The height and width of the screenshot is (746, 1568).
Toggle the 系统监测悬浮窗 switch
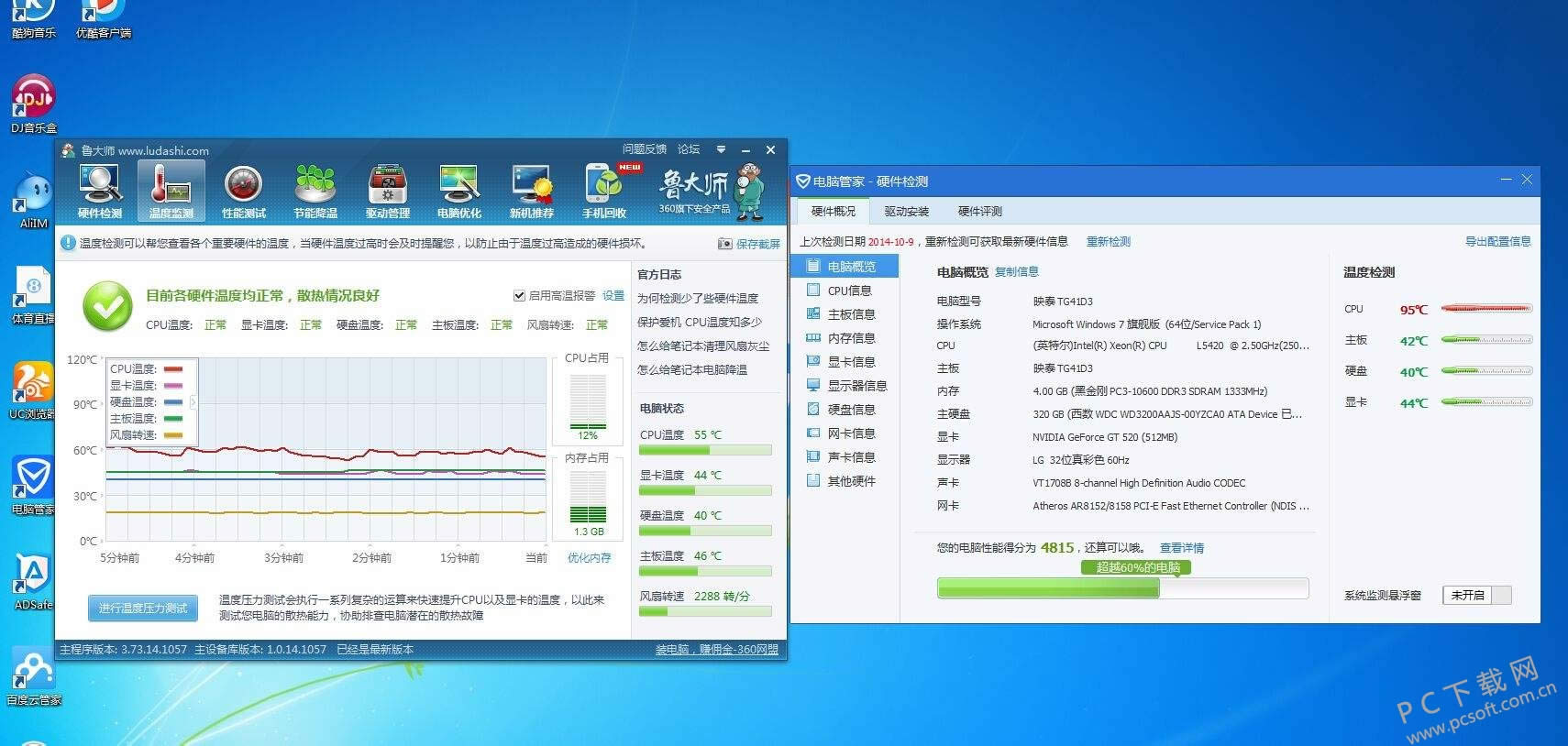(x=1476, y=595)
